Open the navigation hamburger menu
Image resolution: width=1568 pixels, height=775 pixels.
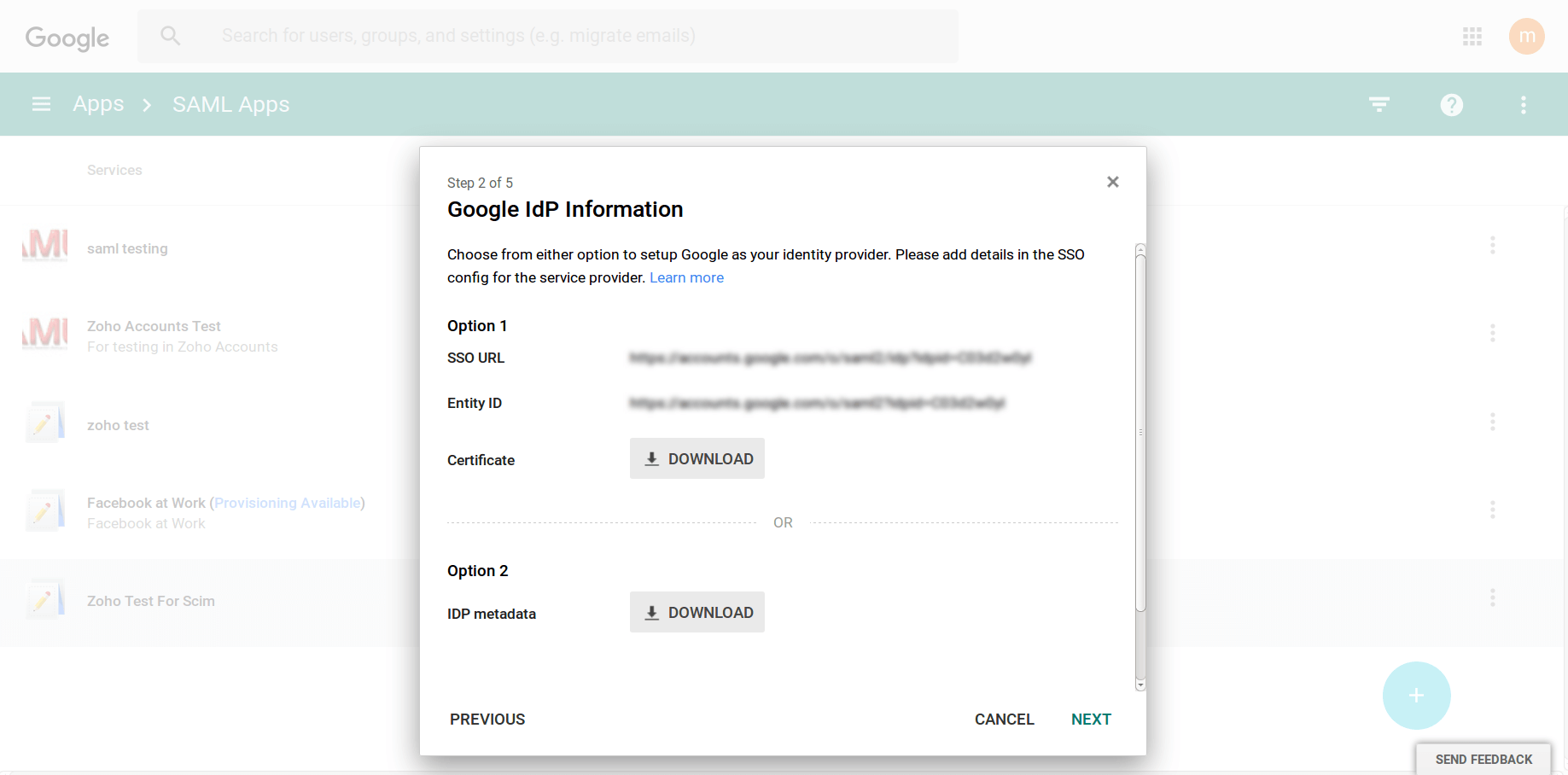(x=41, y=103)
